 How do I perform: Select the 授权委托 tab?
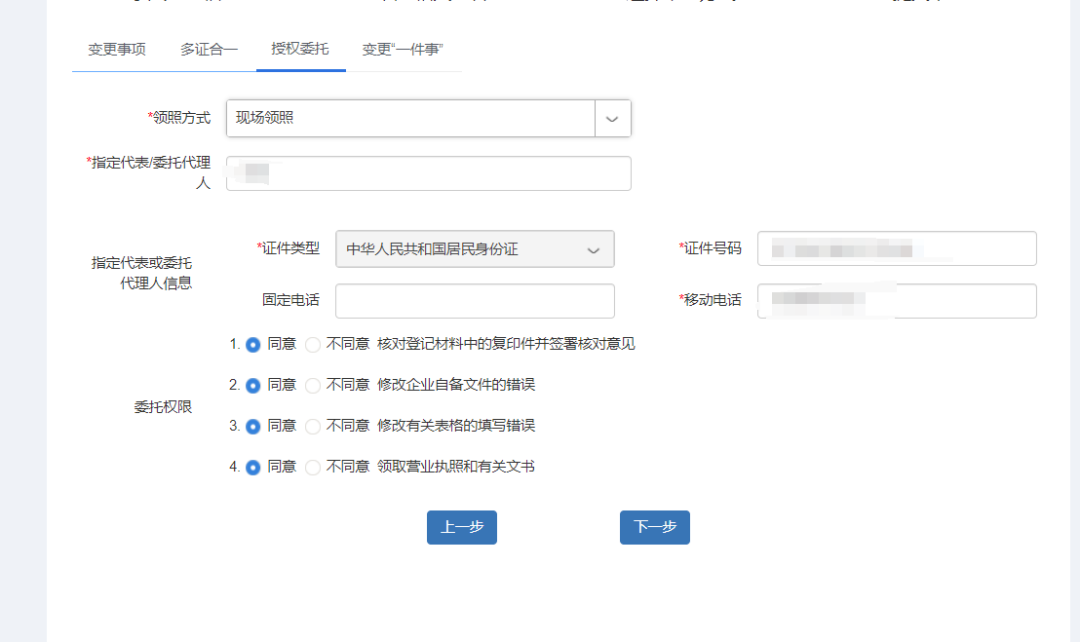300,48
